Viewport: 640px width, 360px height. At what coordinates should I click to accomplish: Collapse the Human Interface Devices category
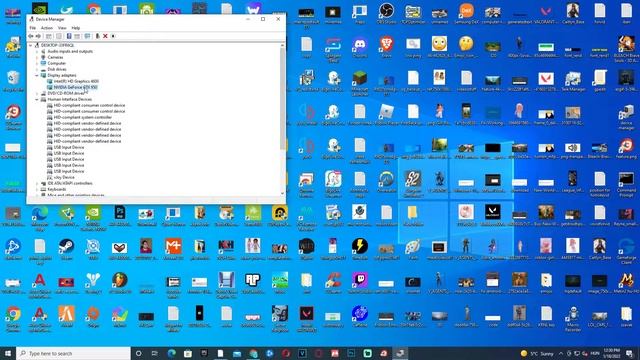click(37, 99)
